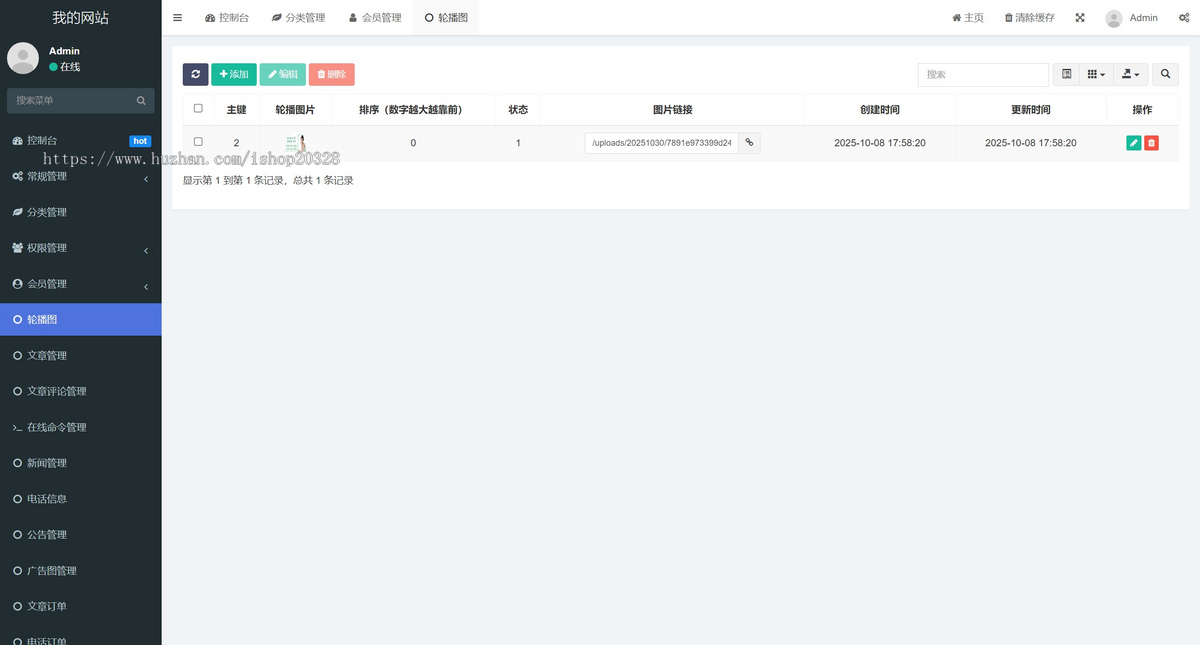Screen dimensions: 1200x645
Task: Toggle the card view icon button
Action: (x=1067, y=74)
